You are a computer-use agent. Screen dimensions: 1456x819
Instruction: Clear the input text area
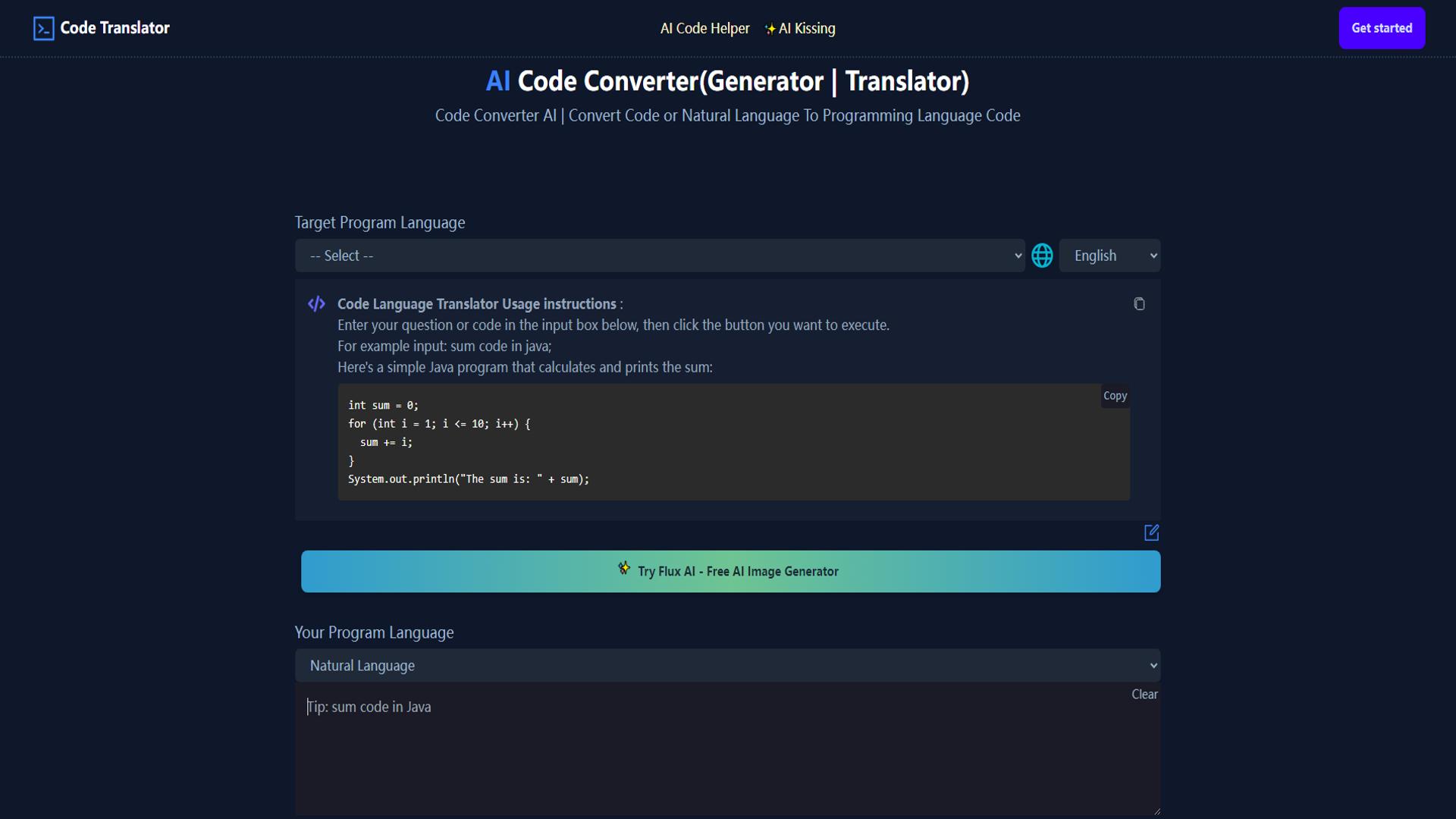[x=1144, y=694]
